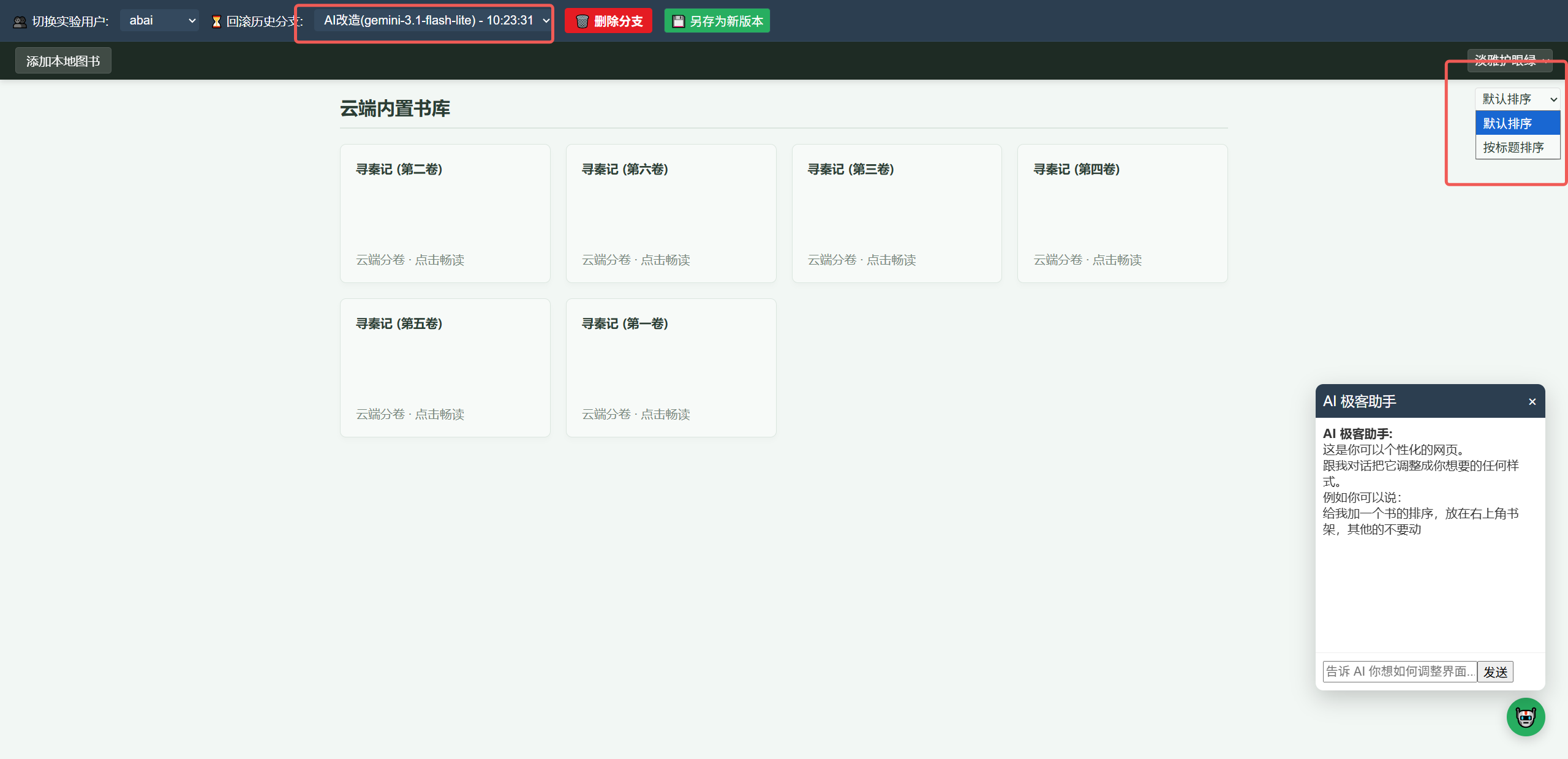Open the 淡雅护眼绿 theme dropdown
1568x759 pixels.
(x=1509, y=60)
